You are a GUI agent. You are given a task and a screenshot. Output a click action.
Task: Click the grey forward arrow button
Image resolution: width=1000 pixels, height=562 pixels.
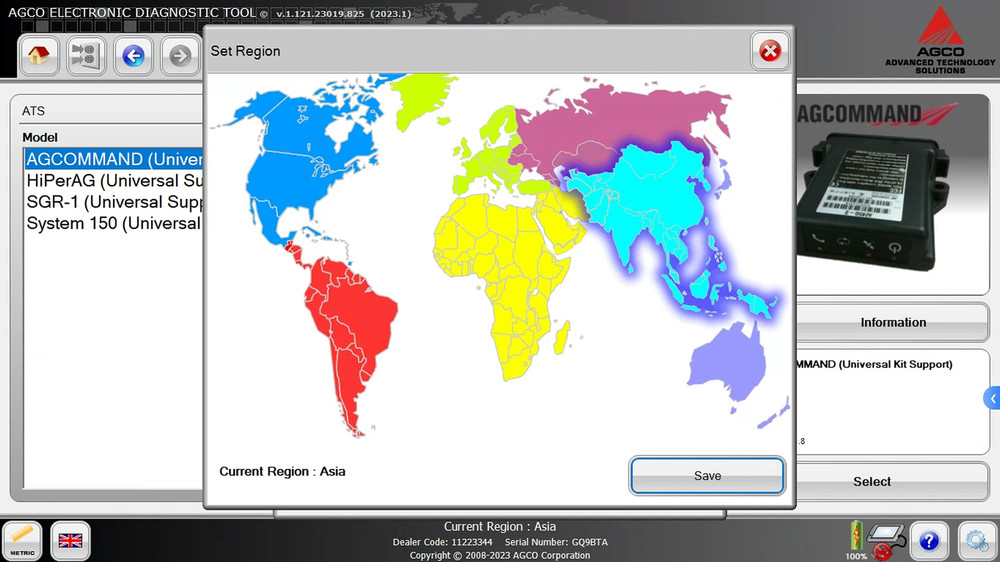[x=180, y=56]
